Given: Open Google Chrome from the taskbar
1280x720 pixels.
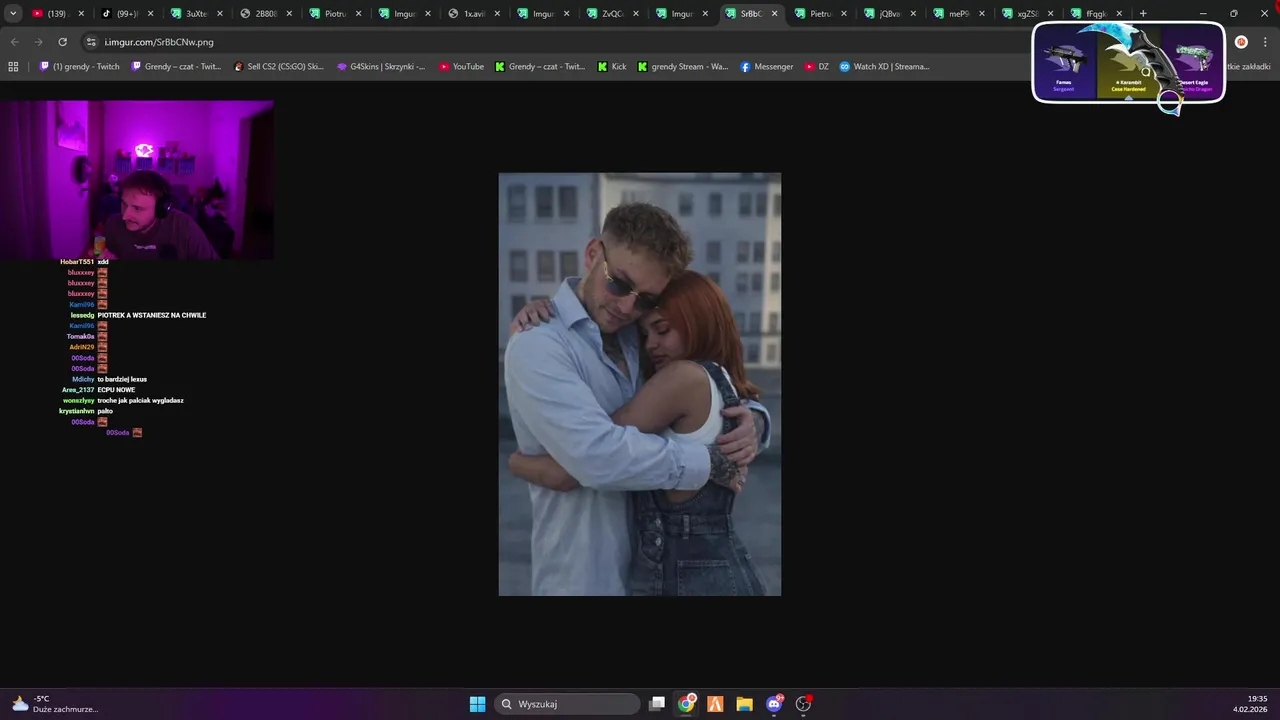Looking at the screenshot, I should (x=686, y=704).
